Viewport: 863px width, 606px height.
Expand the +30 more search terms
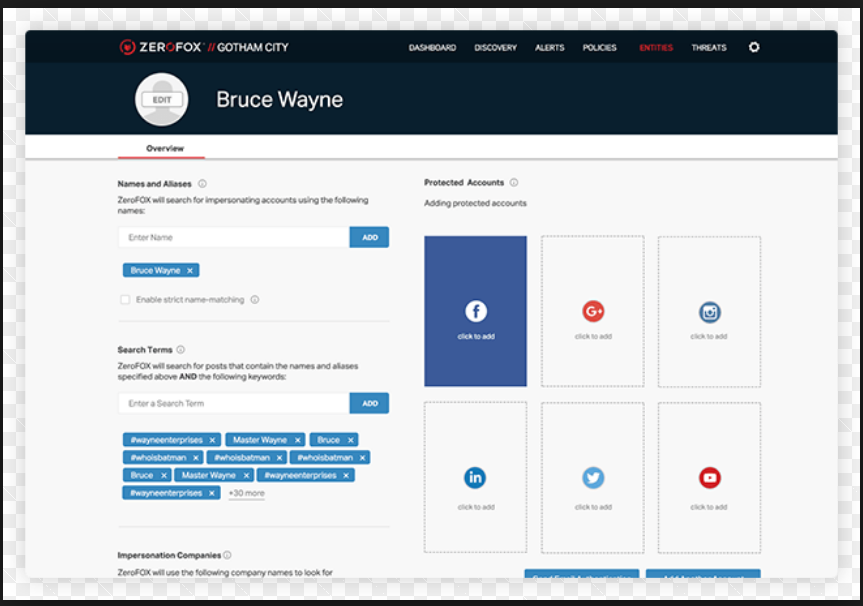[x=246, y=493]
